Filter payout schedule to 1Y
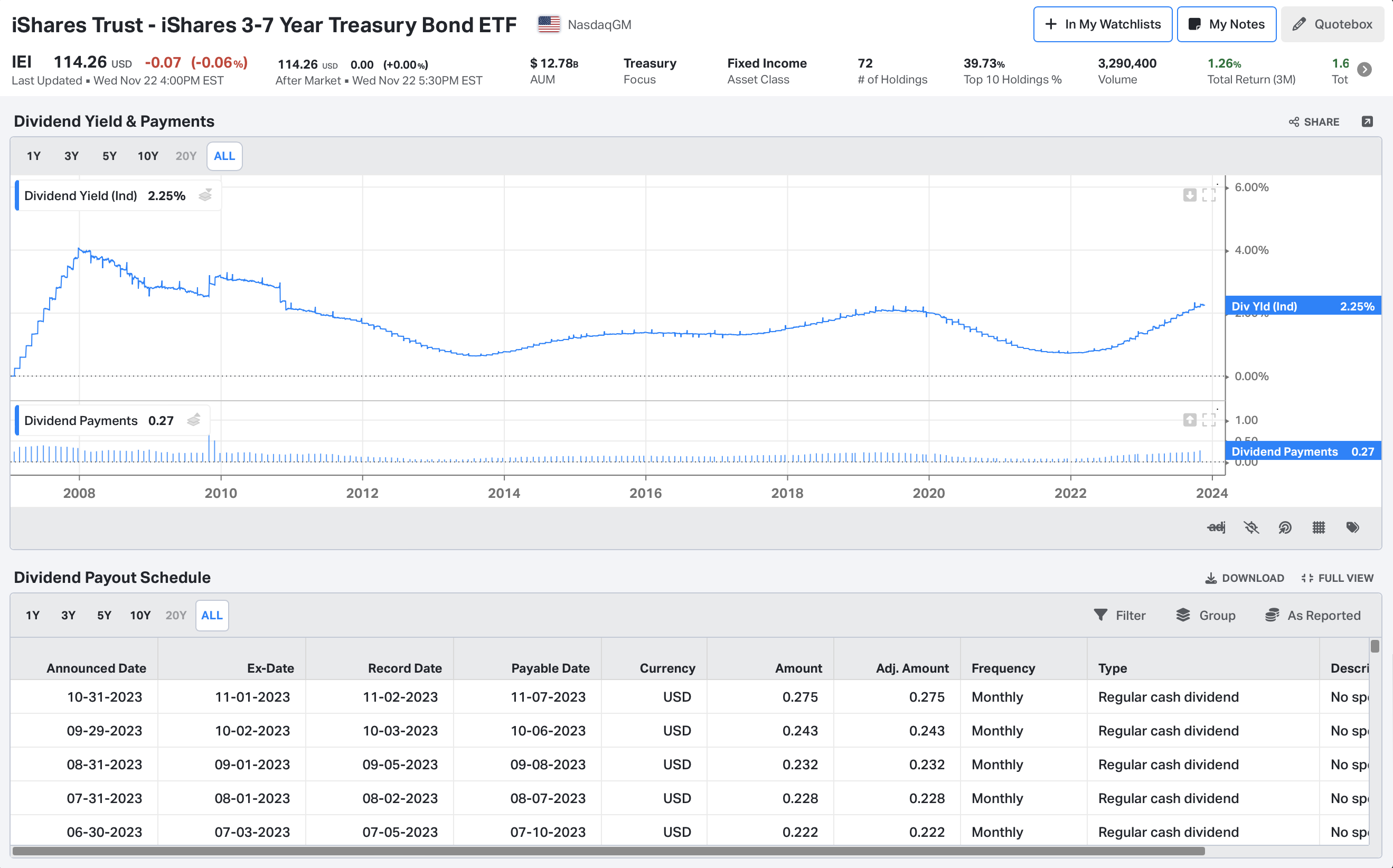The image size is (1393, 868). [x=33, y=616]
